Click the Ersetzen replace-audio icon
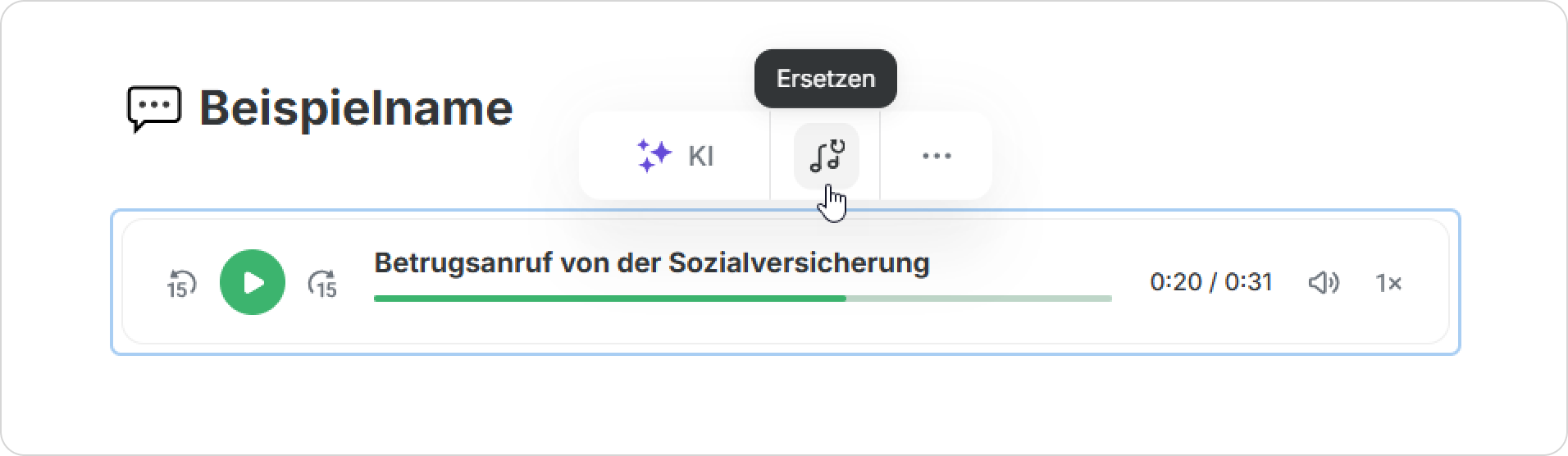The image size is (1568, 456). (x=826, y=156)
